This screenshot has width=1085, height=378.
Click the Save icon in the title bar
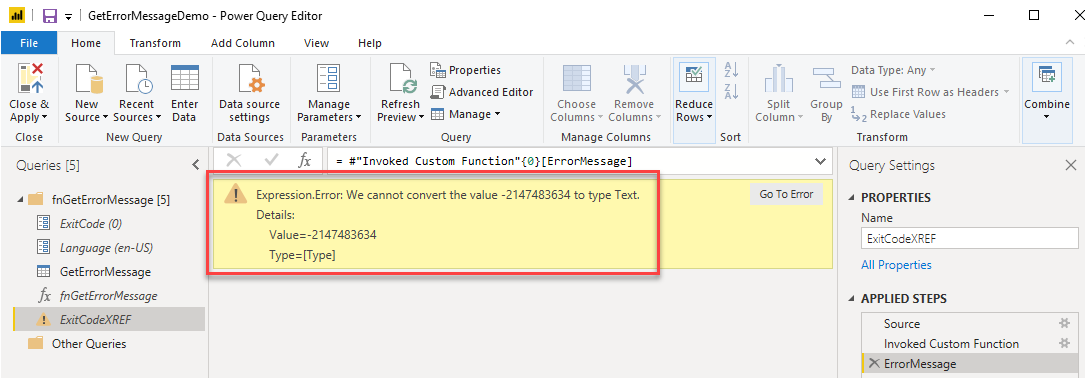pyautogui.click(x=50, y=15)
